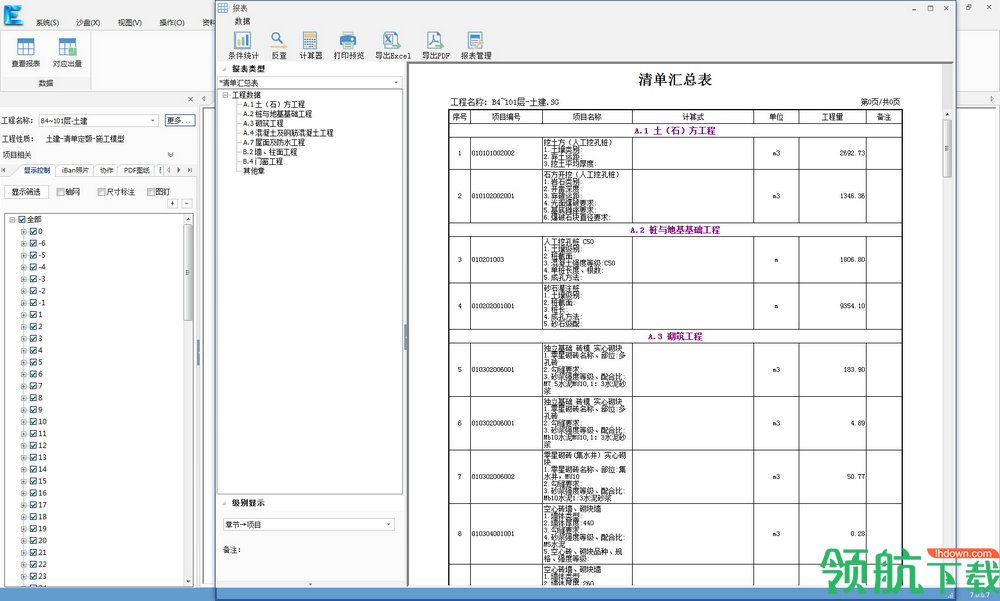Screen dimensions: 1000x601
Task: Open the 计算器 calculator tool
Action: click(x=310, y=45)
